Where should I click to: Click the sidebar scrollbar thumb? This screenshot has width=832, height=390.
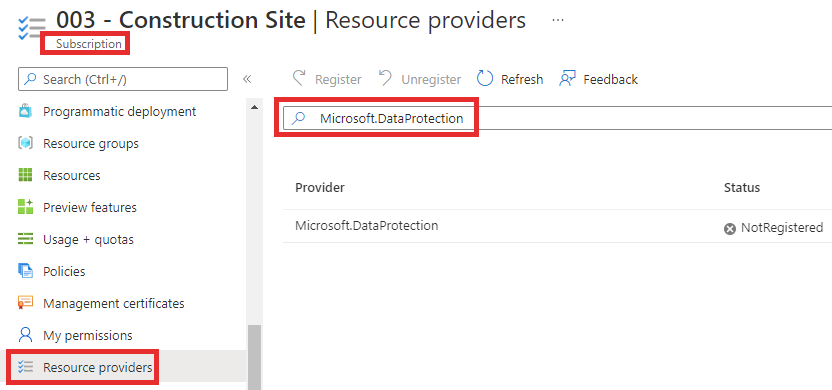point(255,357)
